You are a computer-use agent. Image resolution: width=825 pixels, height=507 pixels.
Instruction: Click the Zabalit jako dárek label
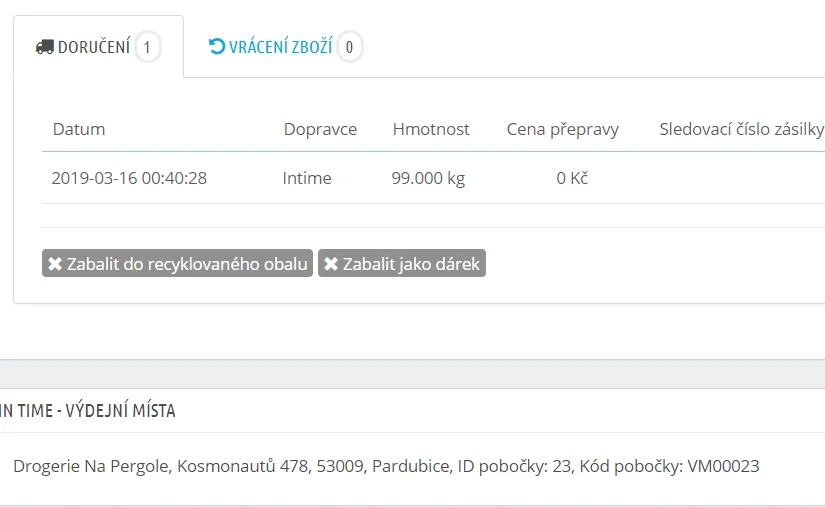click(411, 264)
